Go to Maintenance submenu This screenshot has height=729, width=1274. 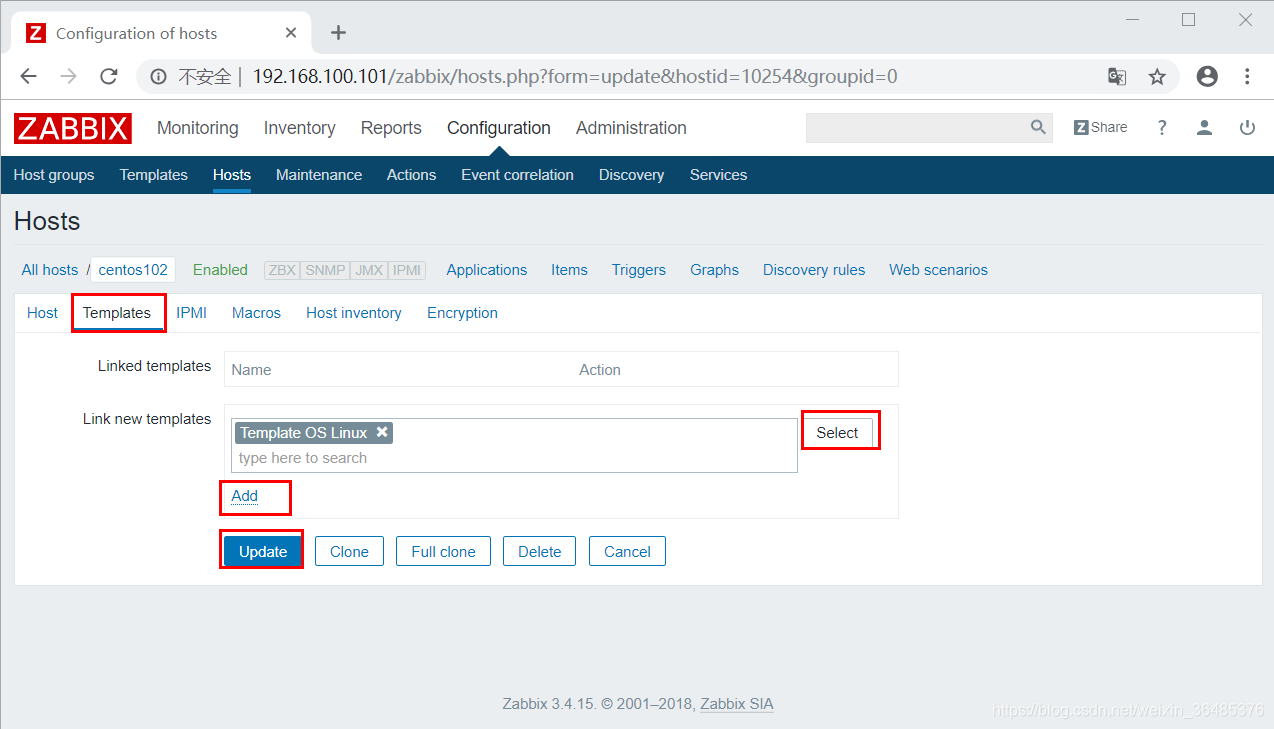(319, 175)
